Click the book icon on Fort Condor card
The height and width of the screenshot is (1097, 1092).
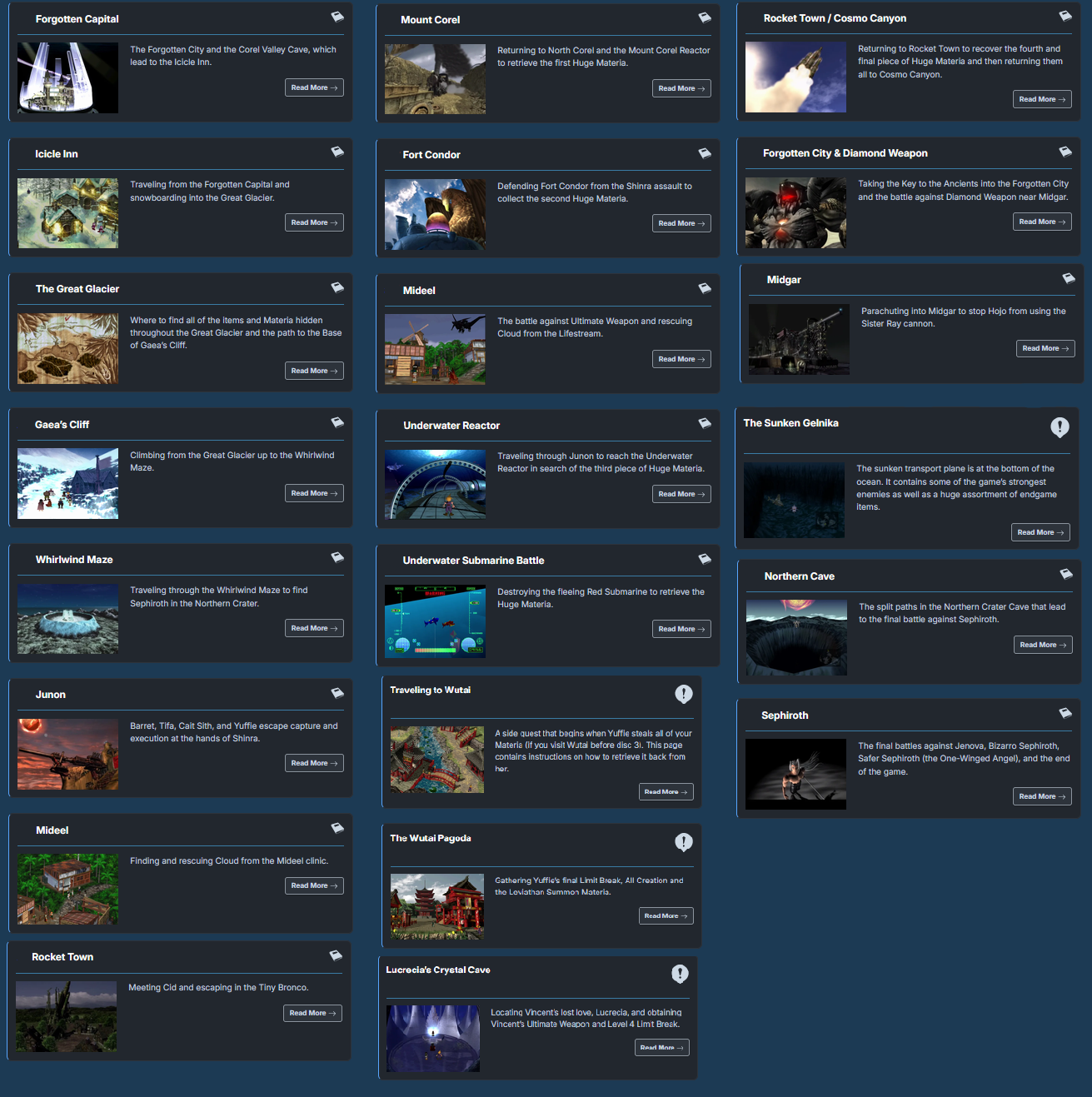pyautogui.click(x=705, y=153)
